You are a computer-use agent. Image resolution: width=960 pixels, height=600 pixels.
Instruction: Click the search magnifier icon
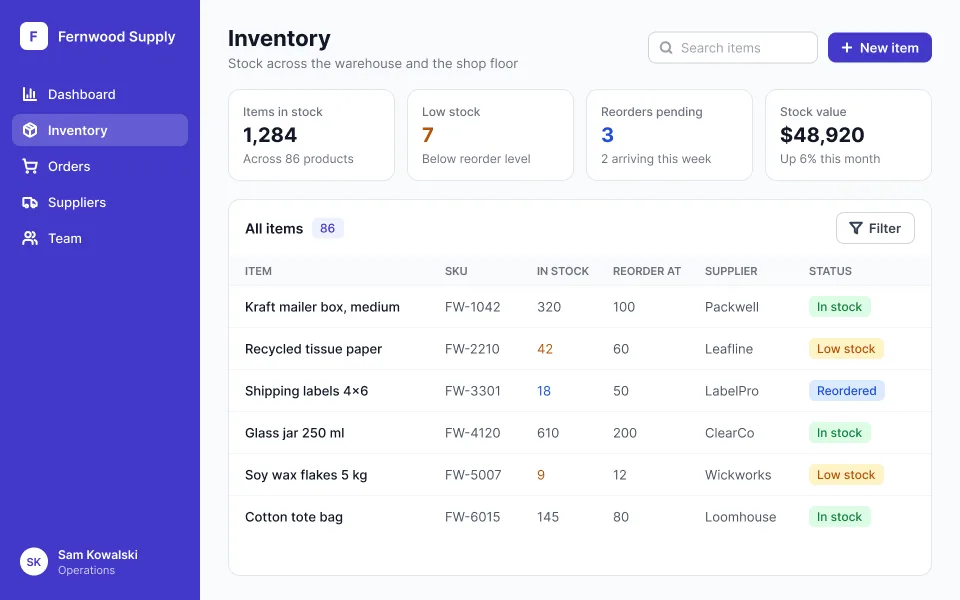666,48
